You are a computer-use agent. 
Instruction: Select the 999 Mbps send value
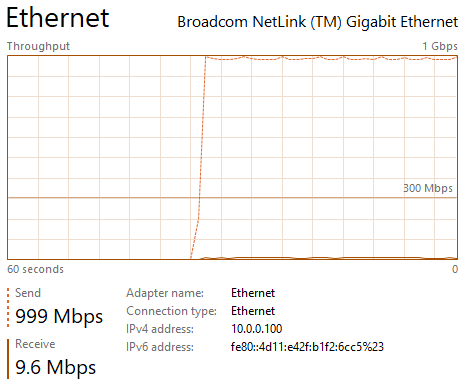(x=59, y=316)
